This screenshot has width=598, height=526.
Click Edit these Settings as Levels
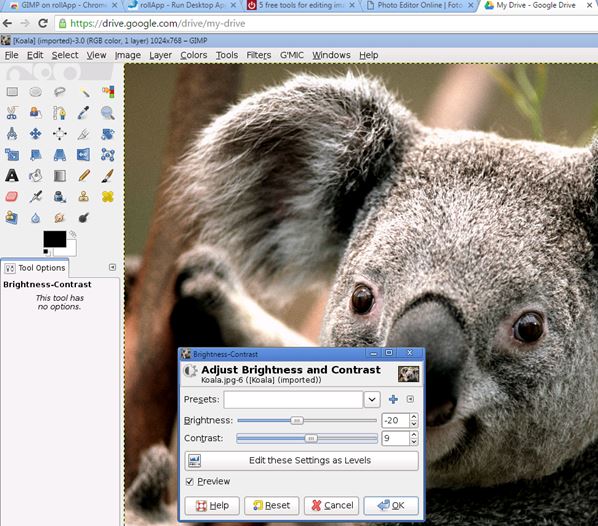301,461
